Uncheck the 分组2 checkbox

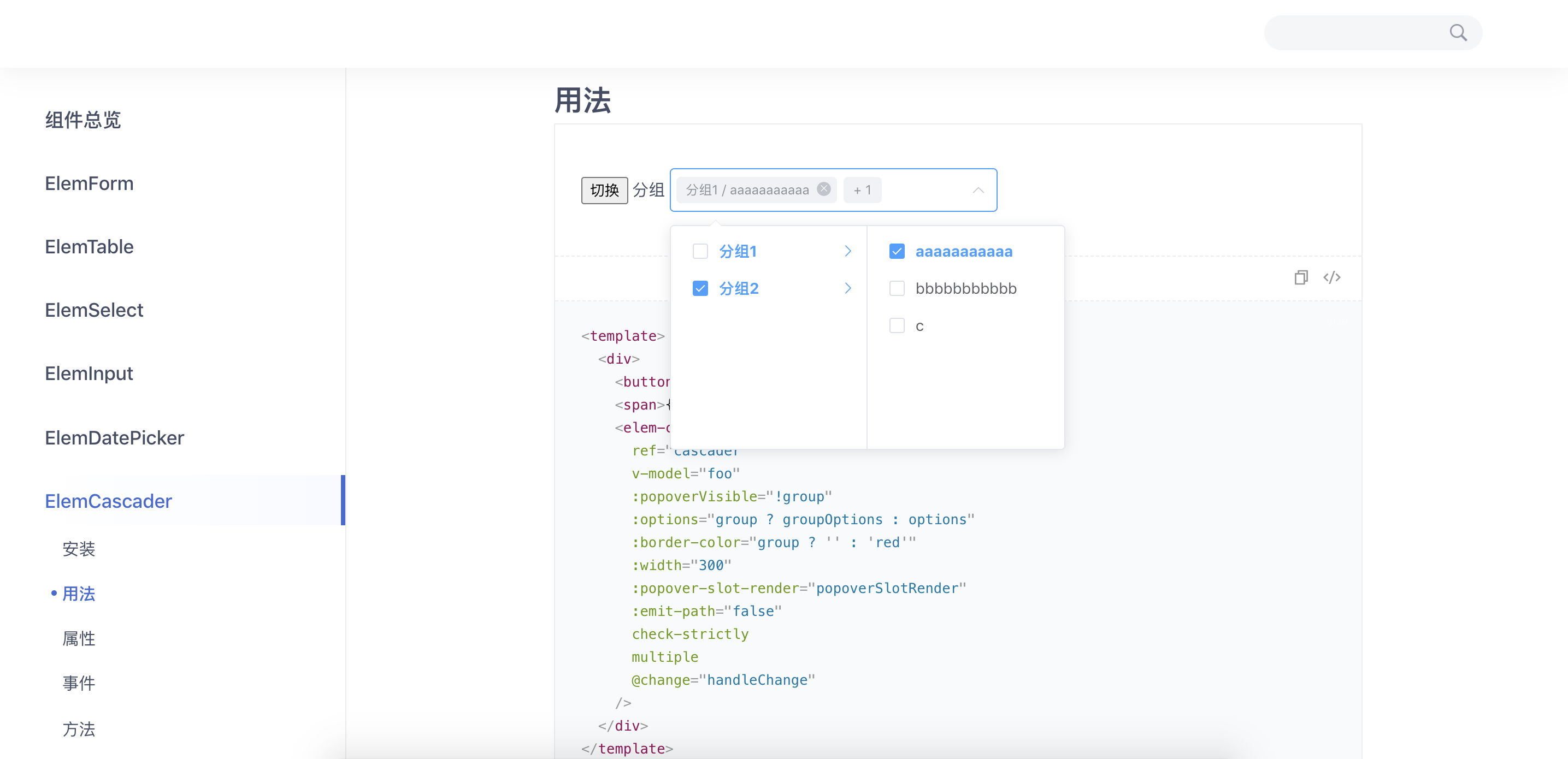pyautogui.click(x=700, y=288)
